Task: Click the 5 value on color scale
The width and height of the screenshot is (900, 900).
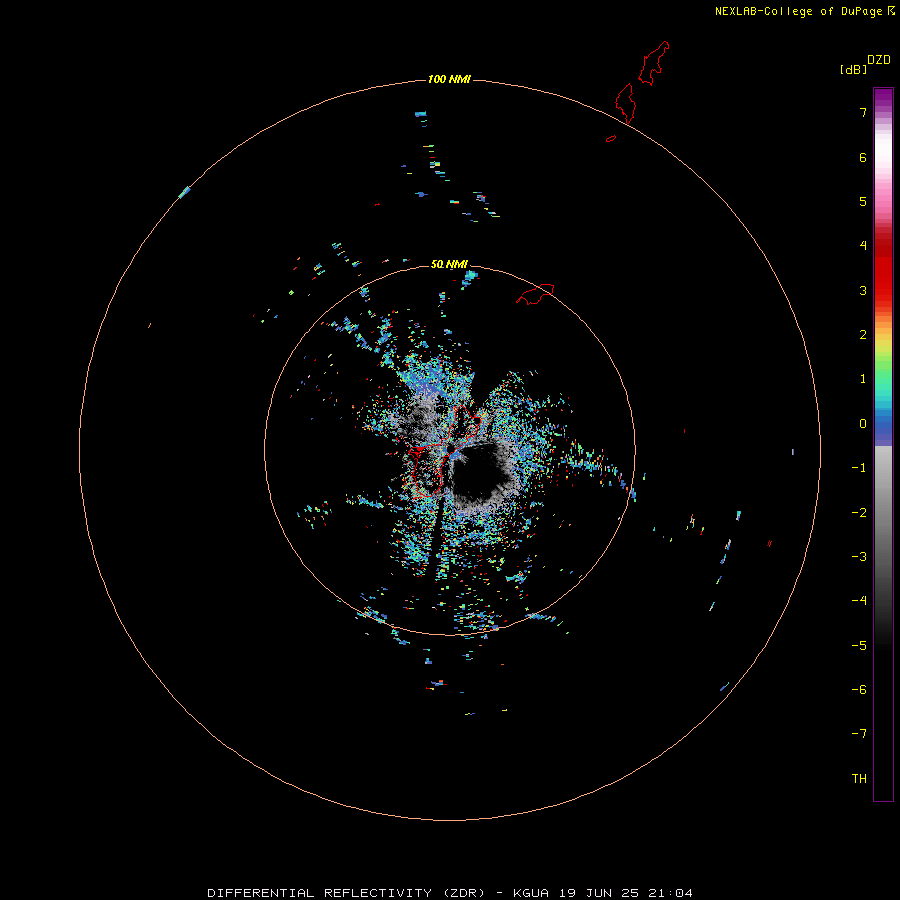Action: [x=863, y=201]
